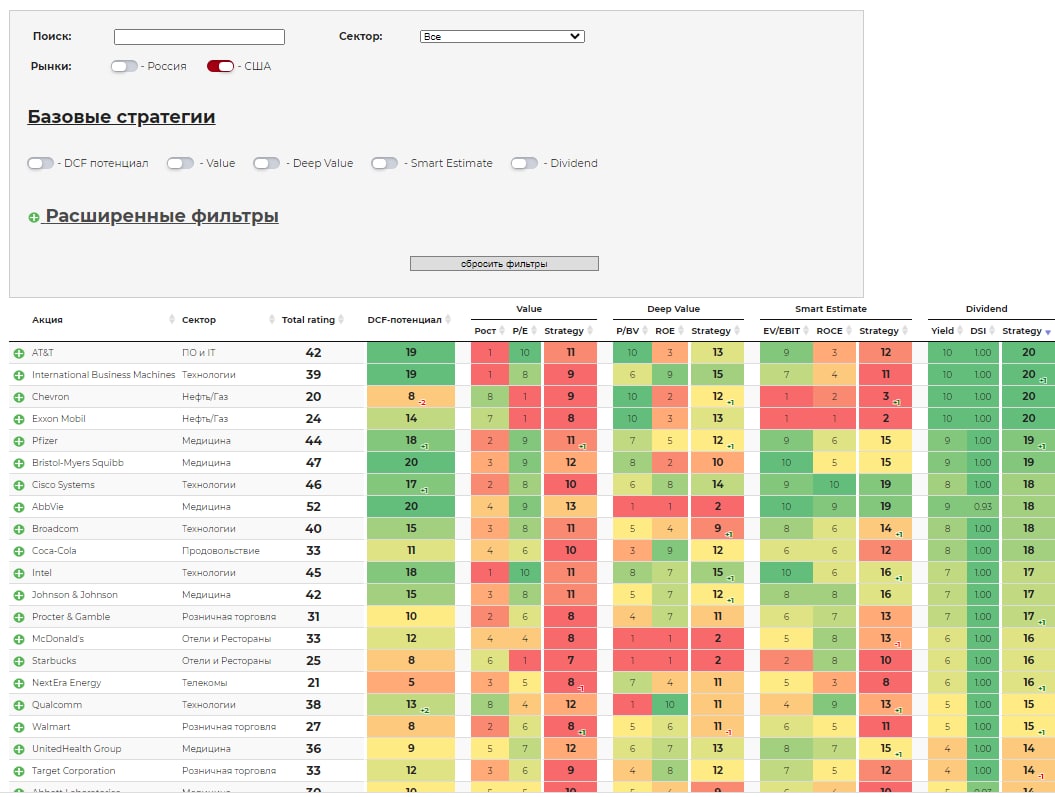
Task: Toggle the DCF потенциал strategy
Action: (40, 163)
